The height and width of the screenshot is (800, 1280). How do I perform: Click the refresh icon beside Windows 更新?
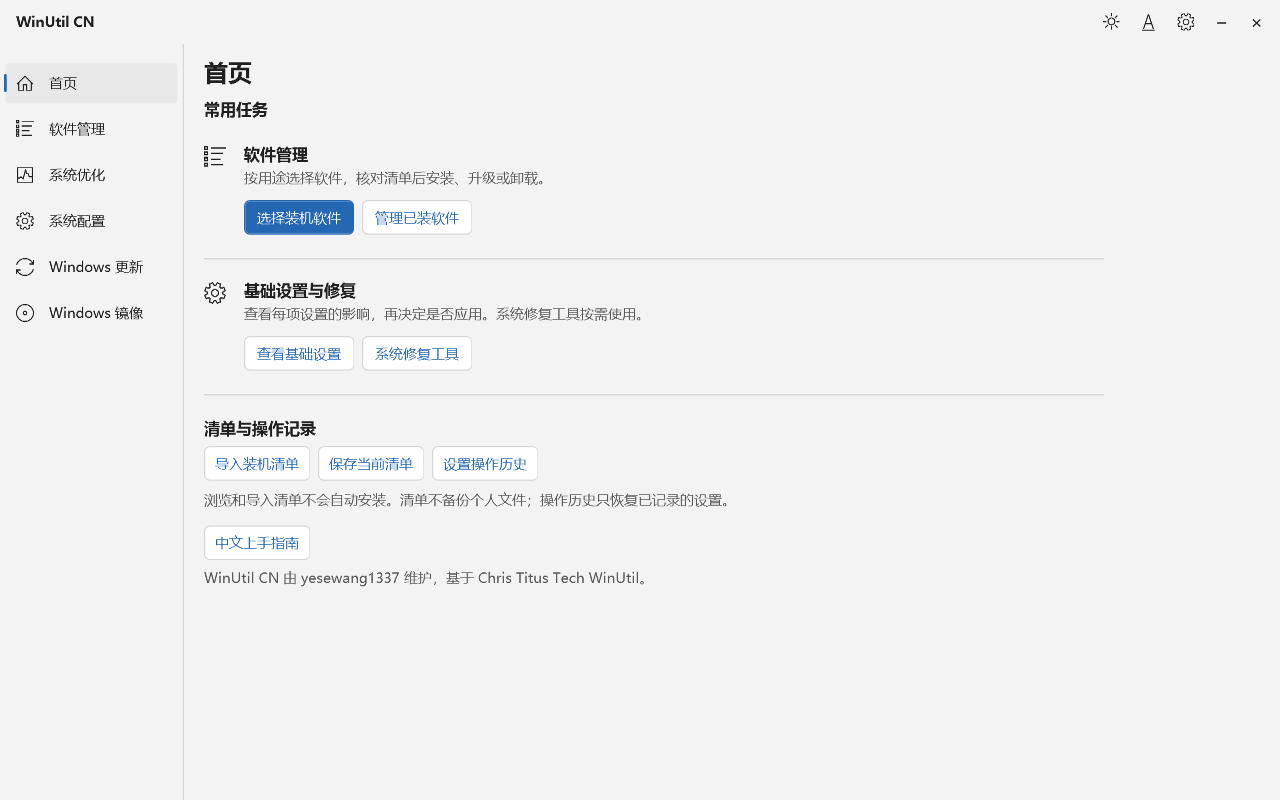(x=25, y=267)
